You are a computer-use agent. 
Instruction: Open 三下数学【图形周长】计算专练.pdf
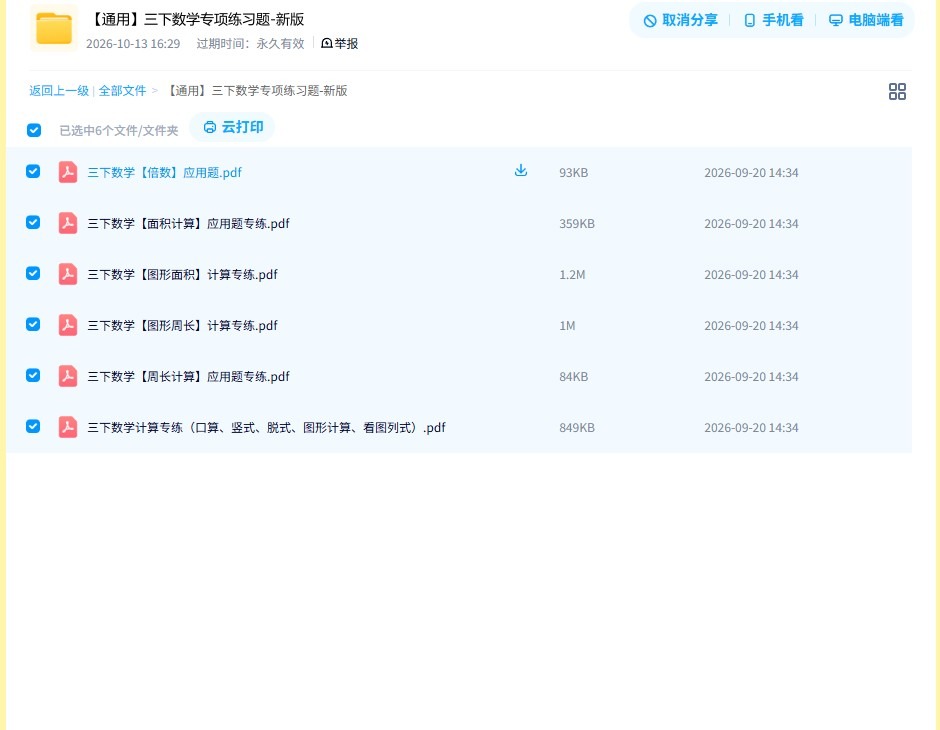coord(182,325)
